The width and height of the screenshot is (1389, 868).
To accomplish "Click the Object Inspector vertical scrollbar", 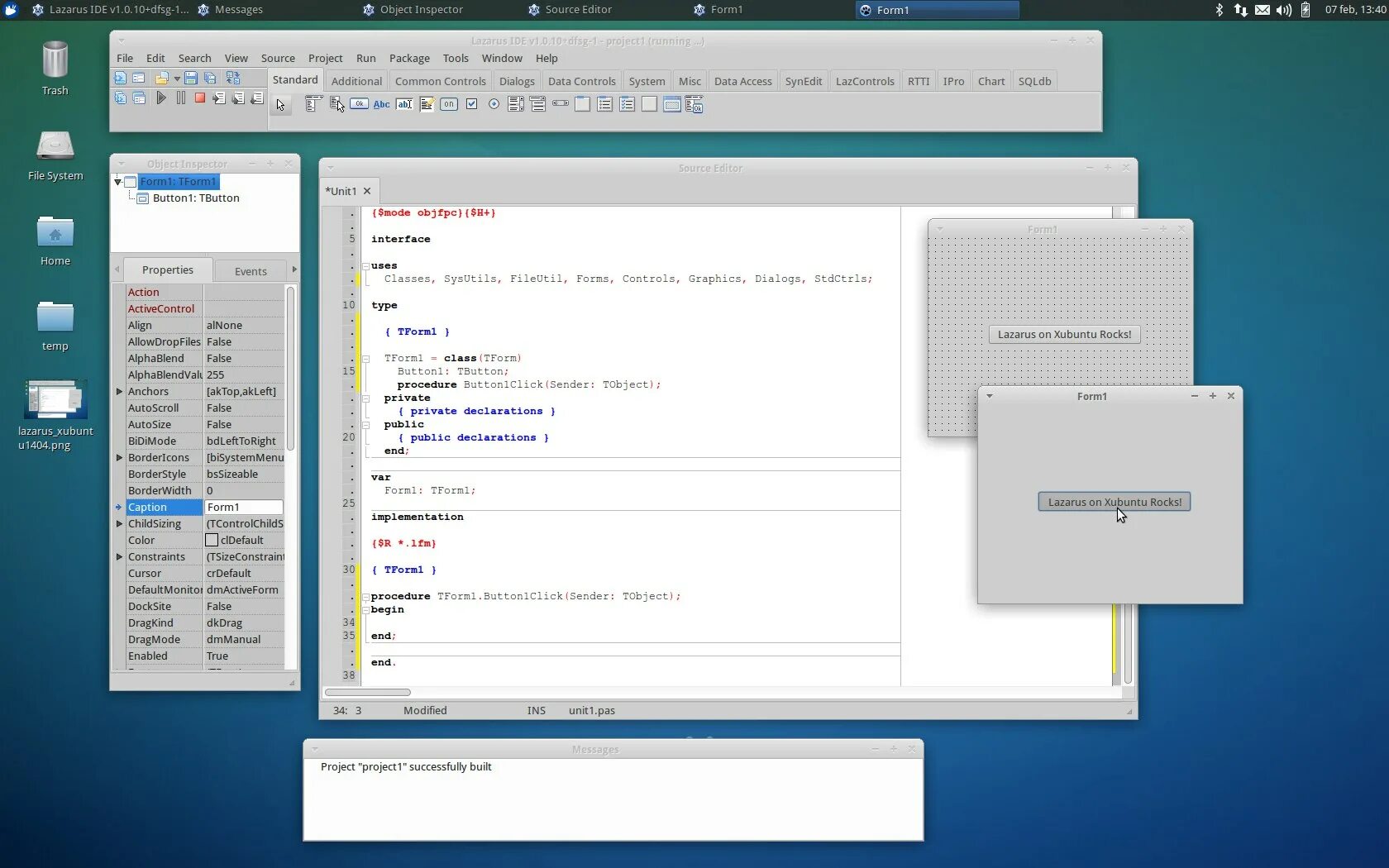I will coord(290,369).
